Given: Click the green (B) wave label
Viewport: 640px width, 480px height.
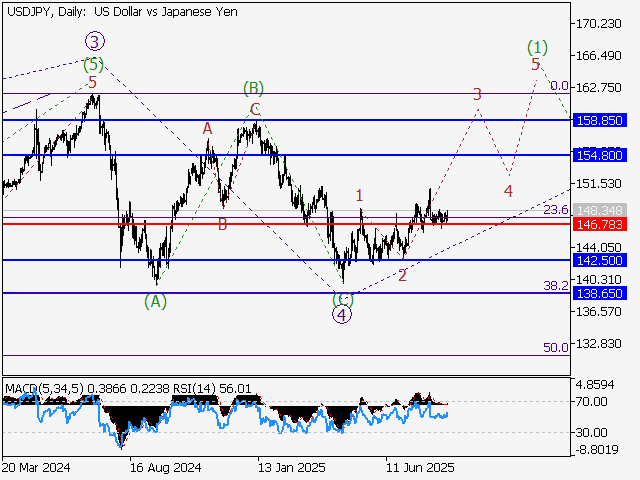Looking at the screenshot, I should click(x=254, y=89).
